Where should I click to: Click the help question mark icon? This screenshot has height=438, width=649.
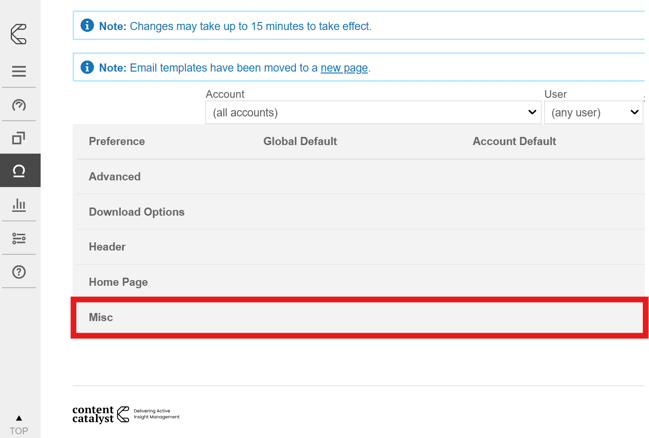[19, 272]
